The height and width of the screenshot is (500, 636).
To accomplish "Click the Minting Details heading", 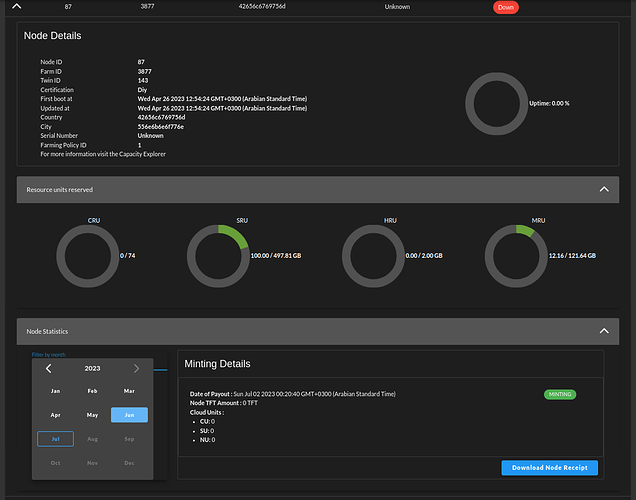I will tap(217, 364).
